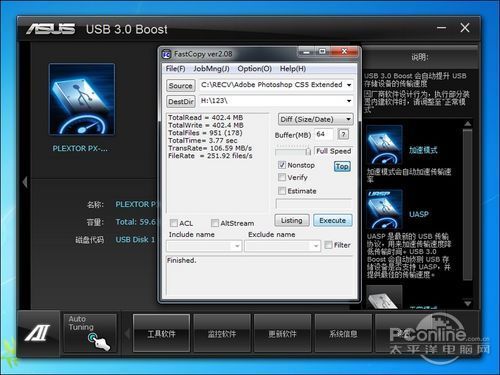
Task: Click the Auto Tuning button
Action: coord(90,333)
